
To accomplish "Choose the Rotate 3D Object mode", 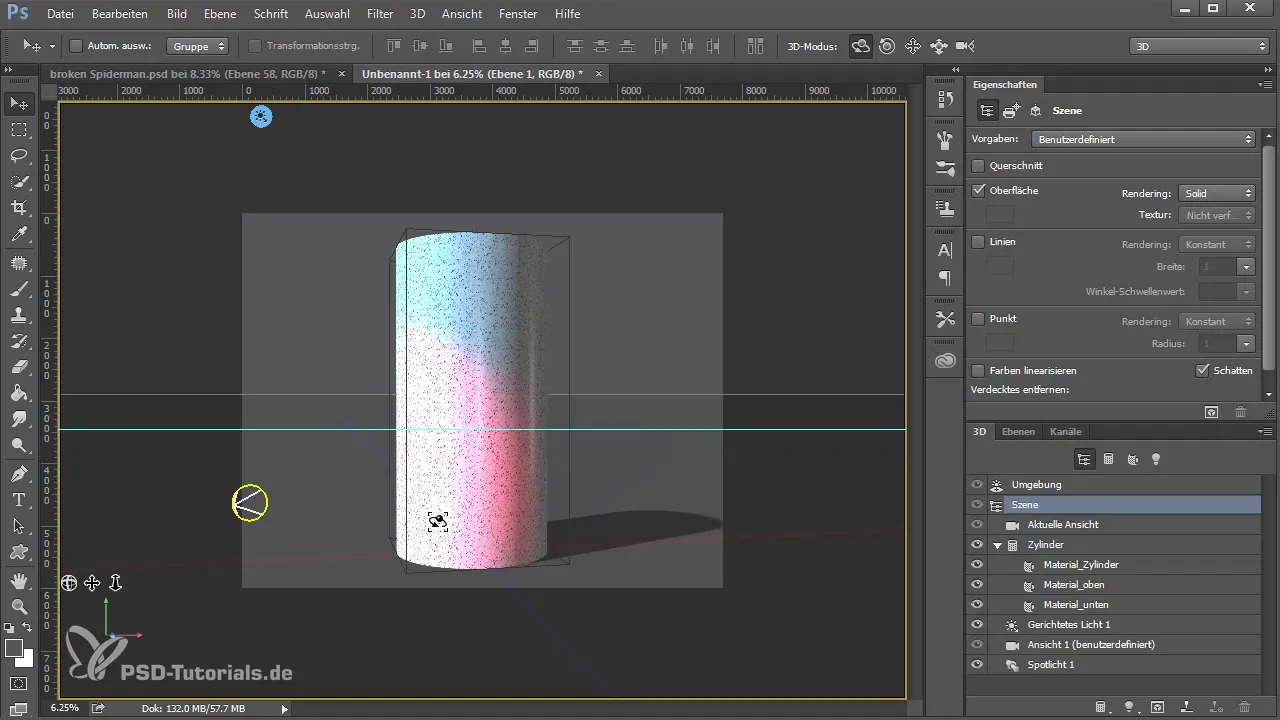I will (x=860, y=46).
